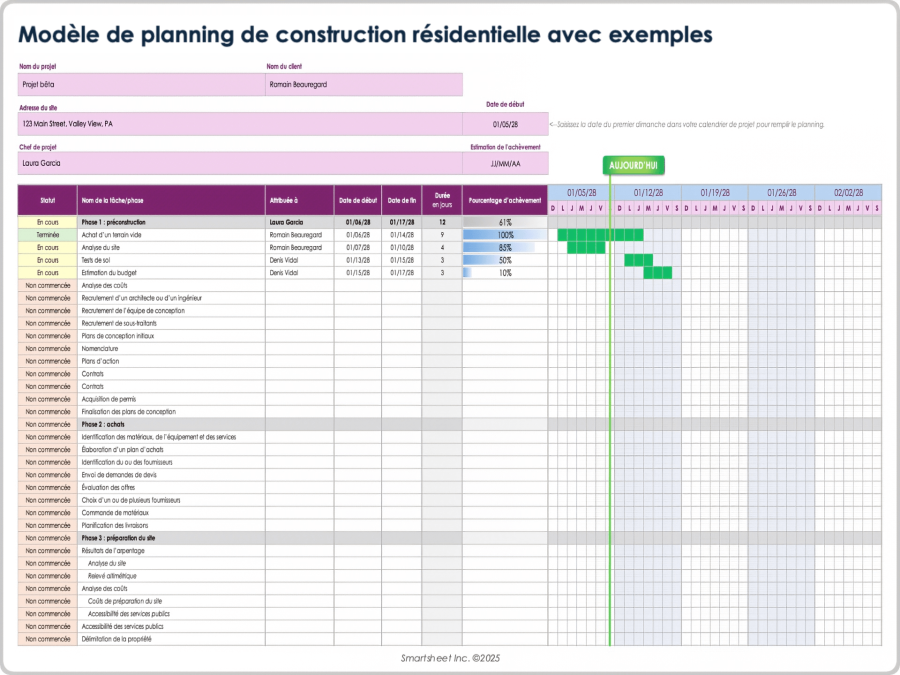Click "Coûts de préparation du site" subtask
The height and width of the screenshot is (675, 900).
(125, 601)
